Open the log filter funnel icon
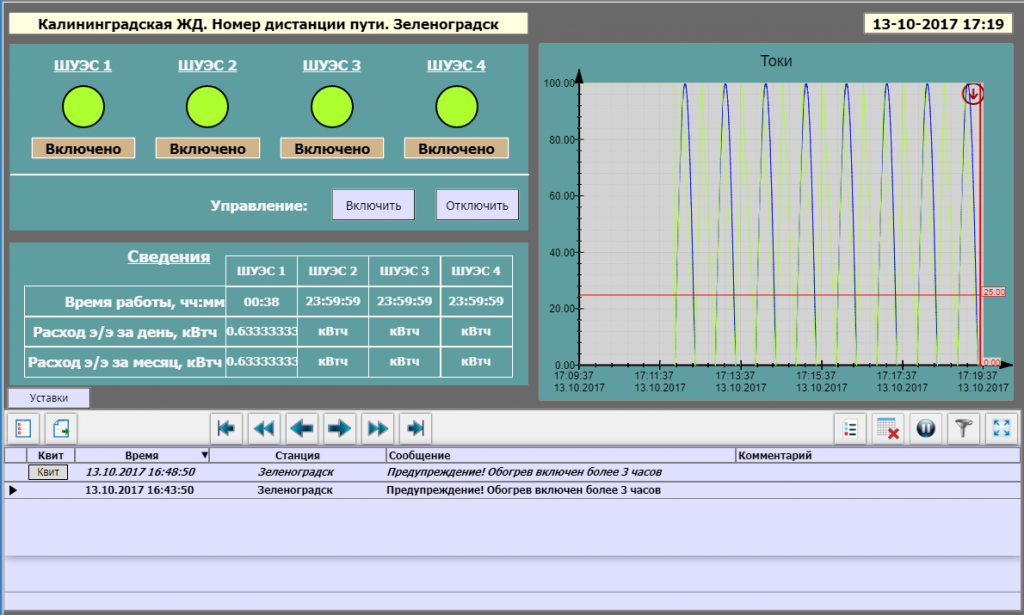The image size is (1024, 615). [964, 428]
